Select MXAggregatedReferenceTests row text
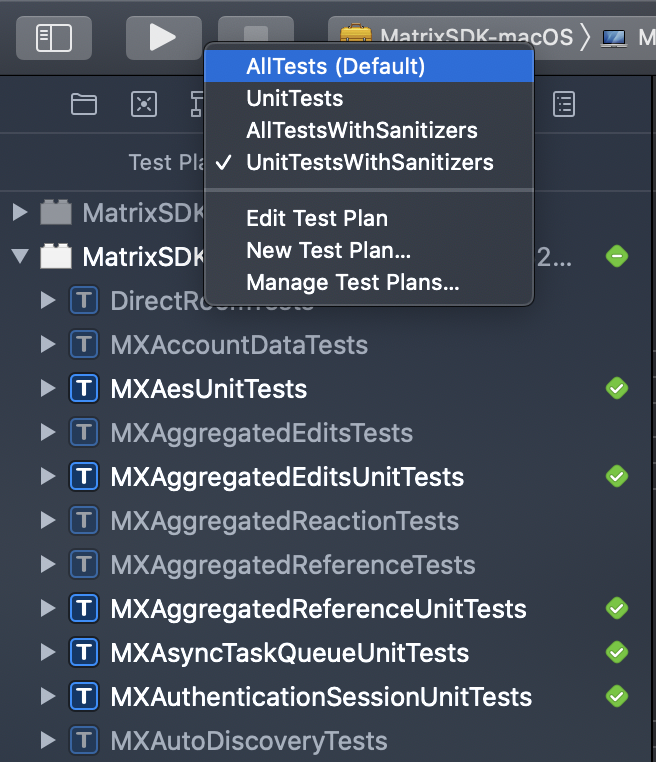Viewport: 656px width, 762px height. (293, 565)
